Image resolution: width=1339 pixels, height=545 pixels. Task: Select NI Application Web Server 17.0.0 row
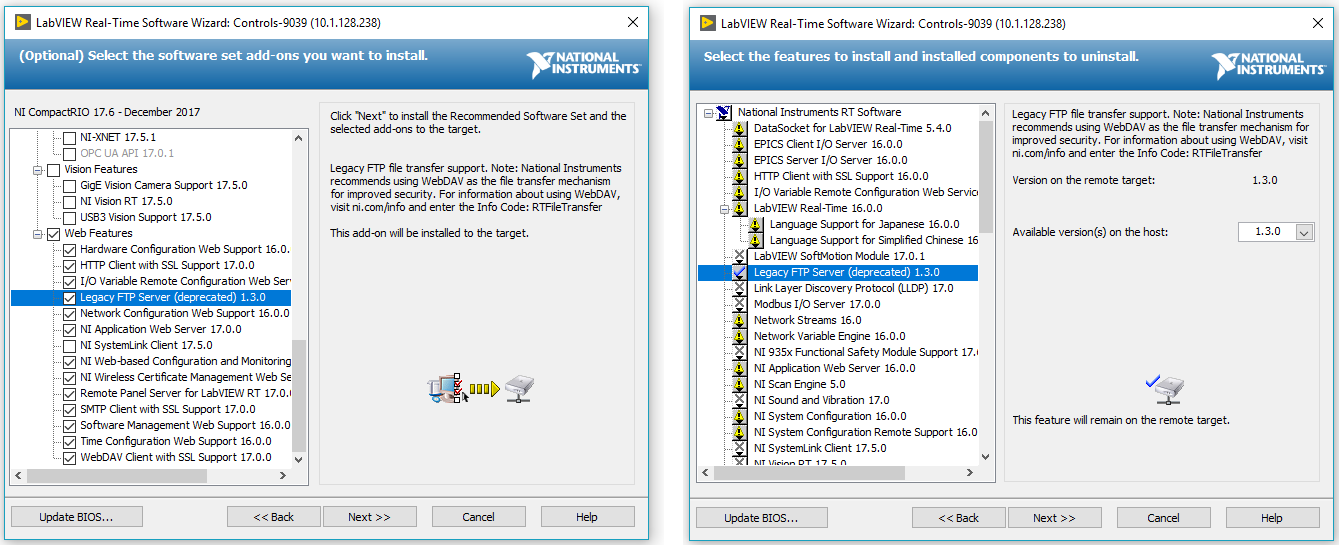(160, 329)
